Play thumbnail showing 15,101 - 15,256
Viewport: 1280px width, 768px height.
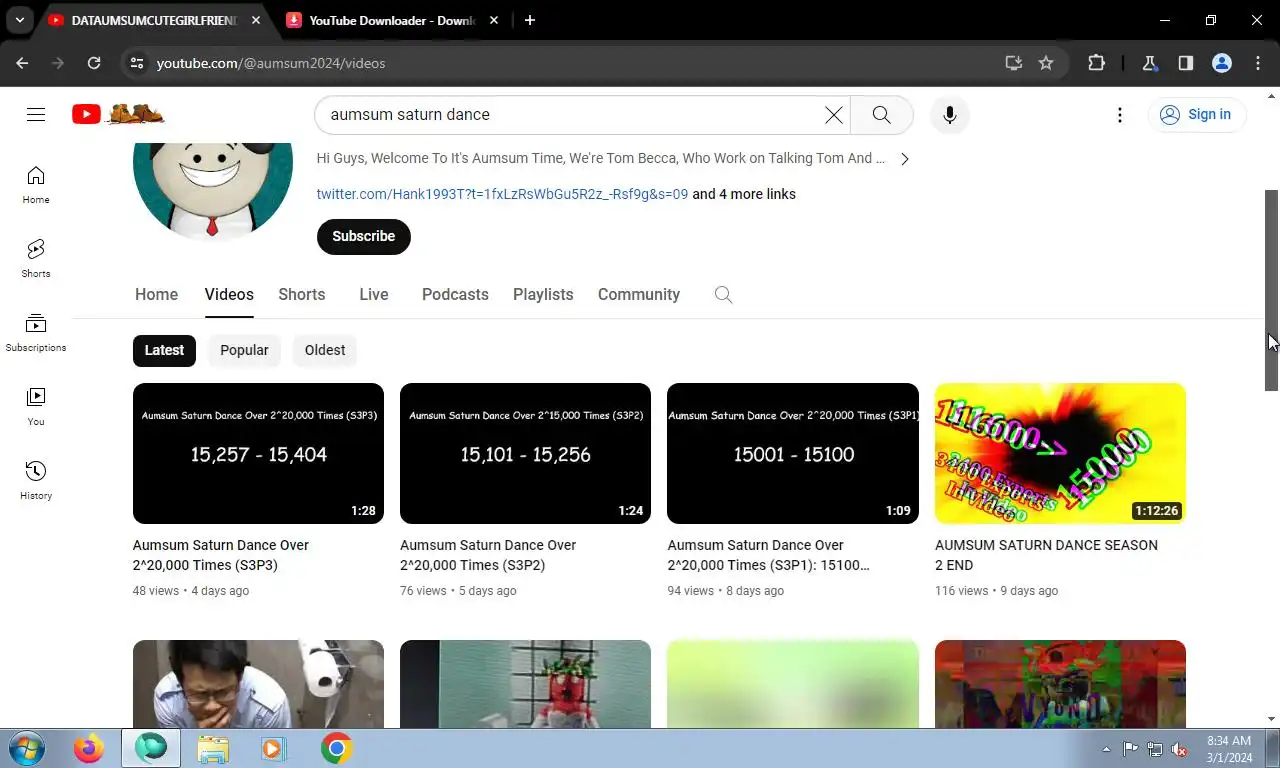[x=525, y=453]
